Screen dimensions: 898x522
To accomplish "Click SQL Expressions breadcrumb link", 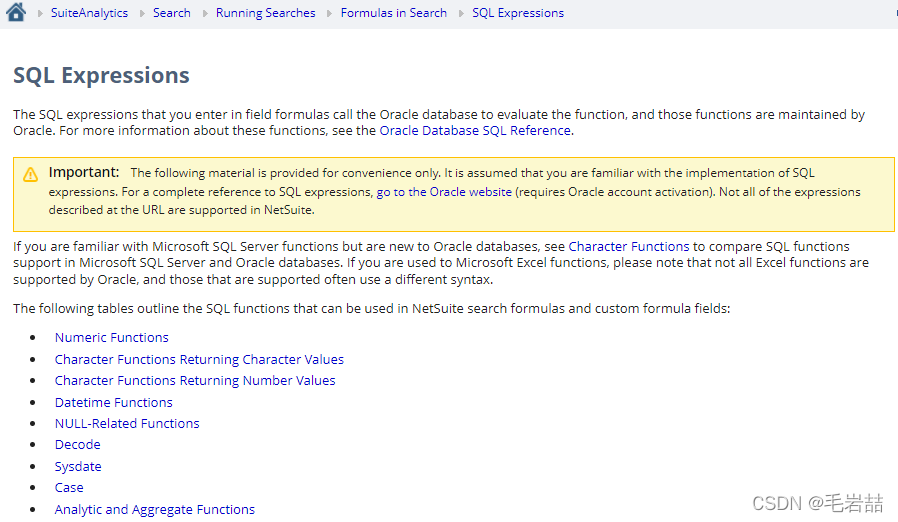I will 518,13.
